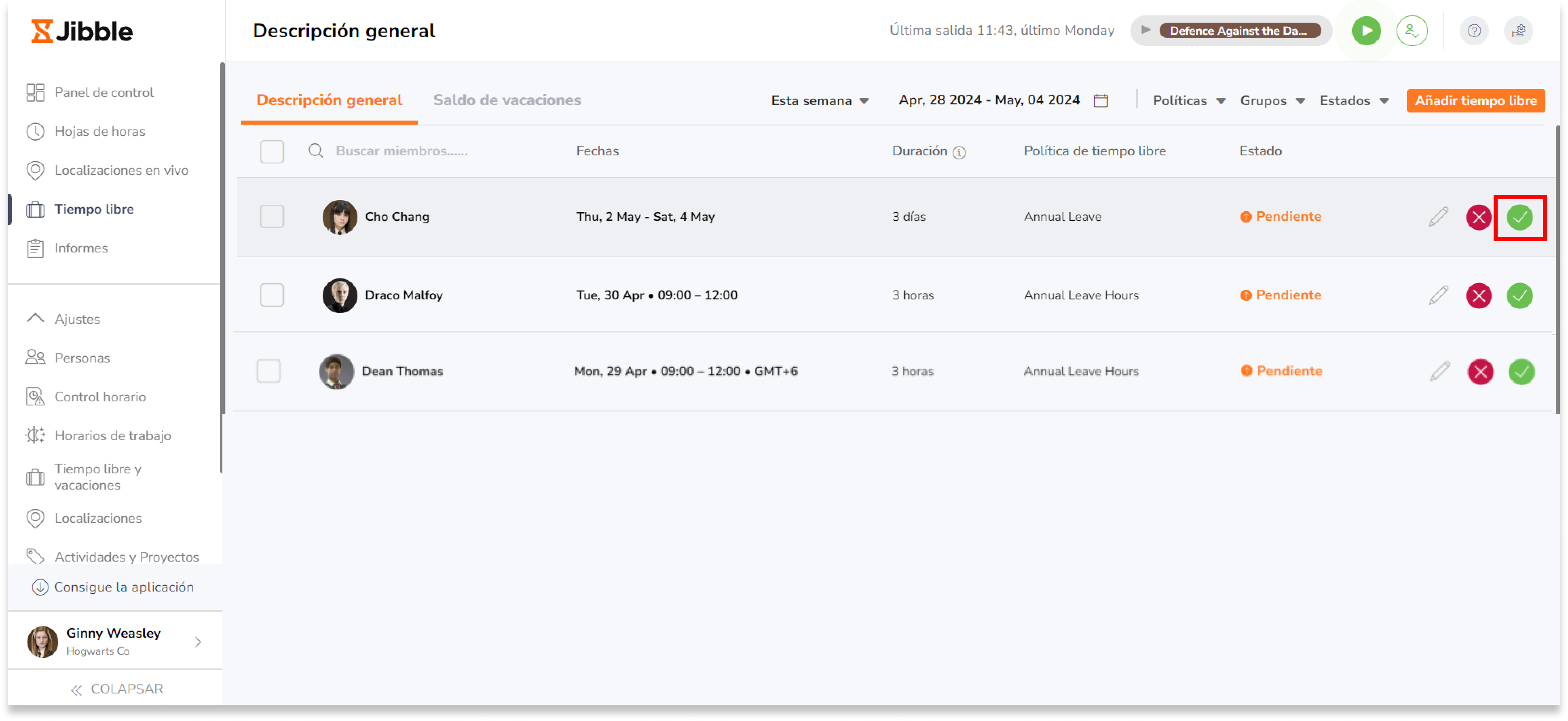Select the Saldo de vacaciones tab
Viewport: 1568px width, 721px height.
click(x=508, y=100)
